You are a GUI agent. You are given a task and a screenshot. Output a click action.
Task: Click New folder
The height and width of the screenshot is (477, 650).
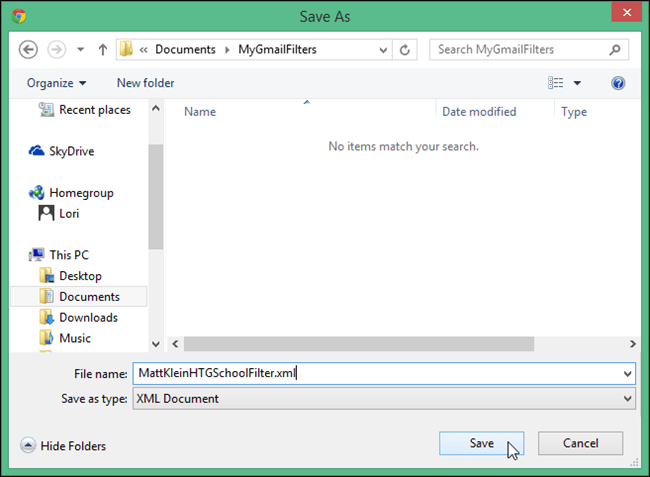(x=146, y=83)
